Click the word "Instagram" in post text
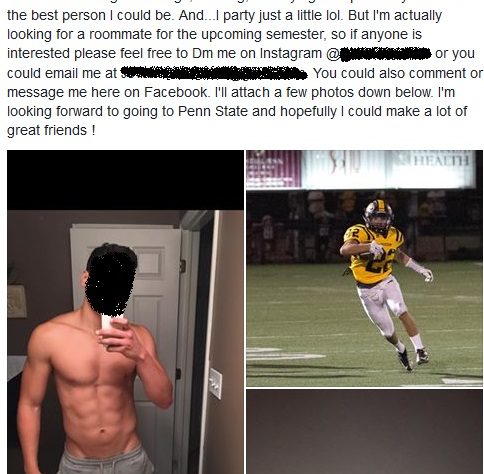This screenshot has width=484, height=474. tap(291, 54)
